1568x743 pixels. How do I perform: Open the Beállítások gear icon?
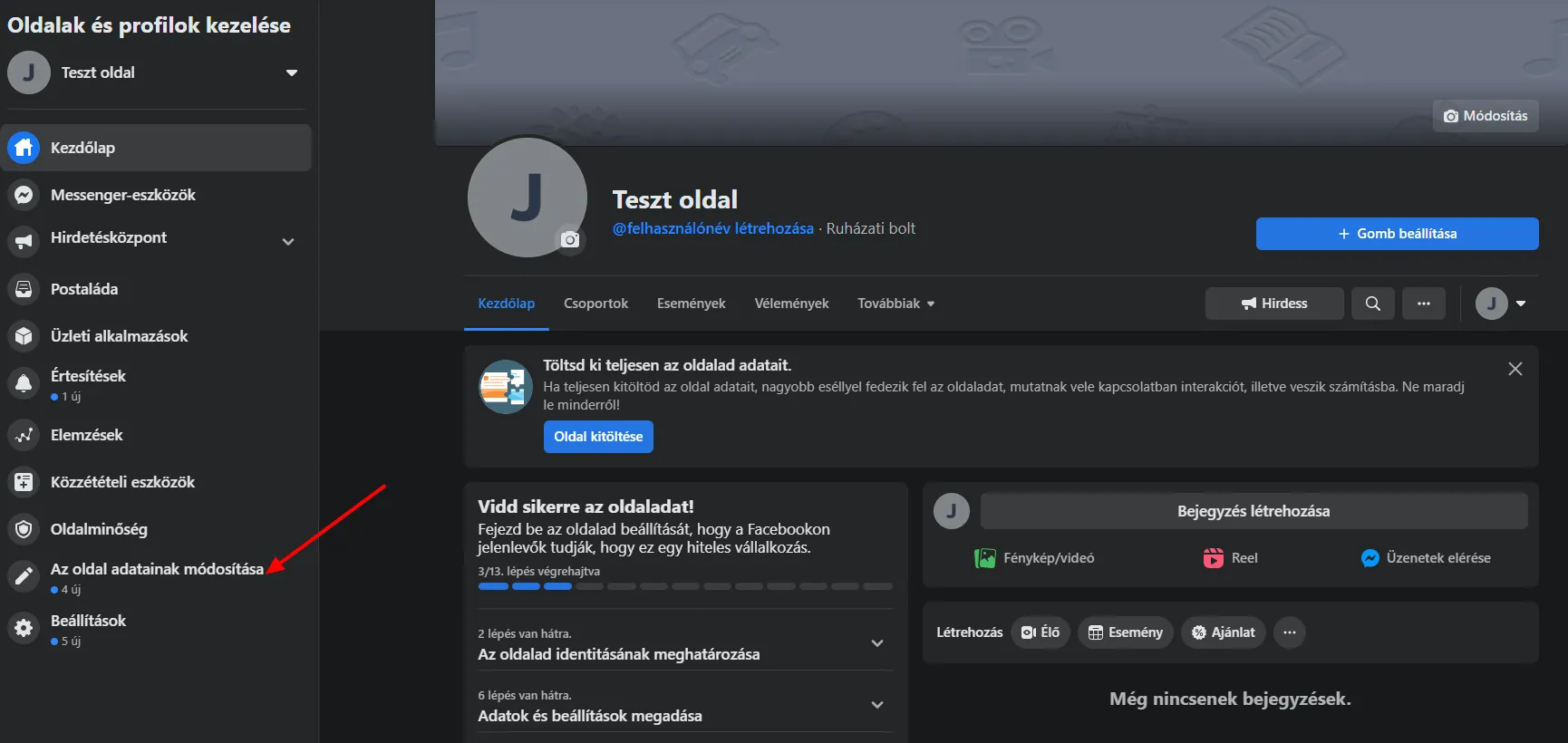(24, 628)
